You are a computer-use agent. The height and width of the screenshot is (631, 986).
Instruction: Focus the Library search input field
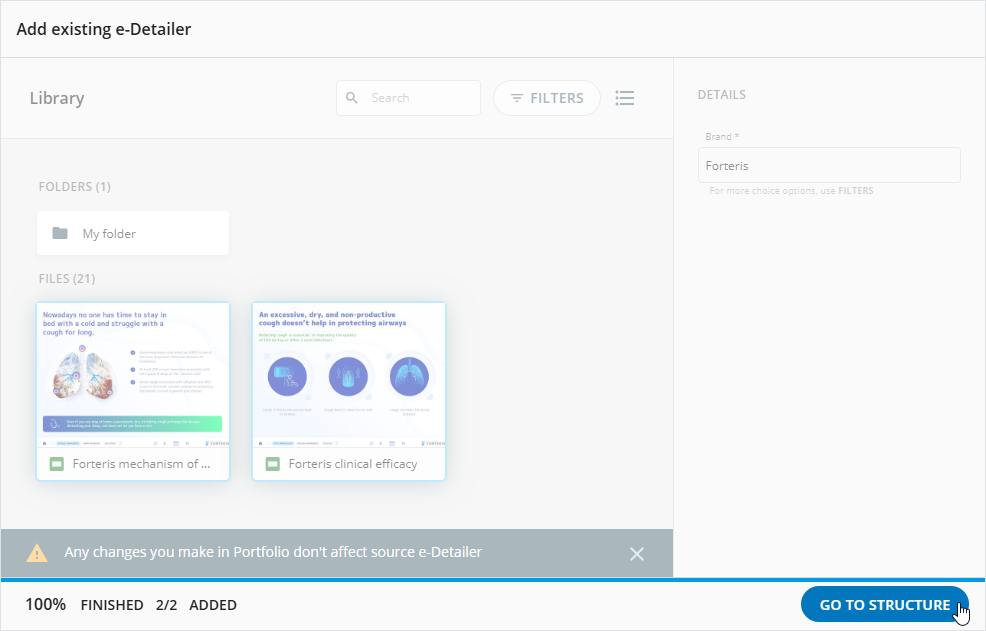point(420,98)
